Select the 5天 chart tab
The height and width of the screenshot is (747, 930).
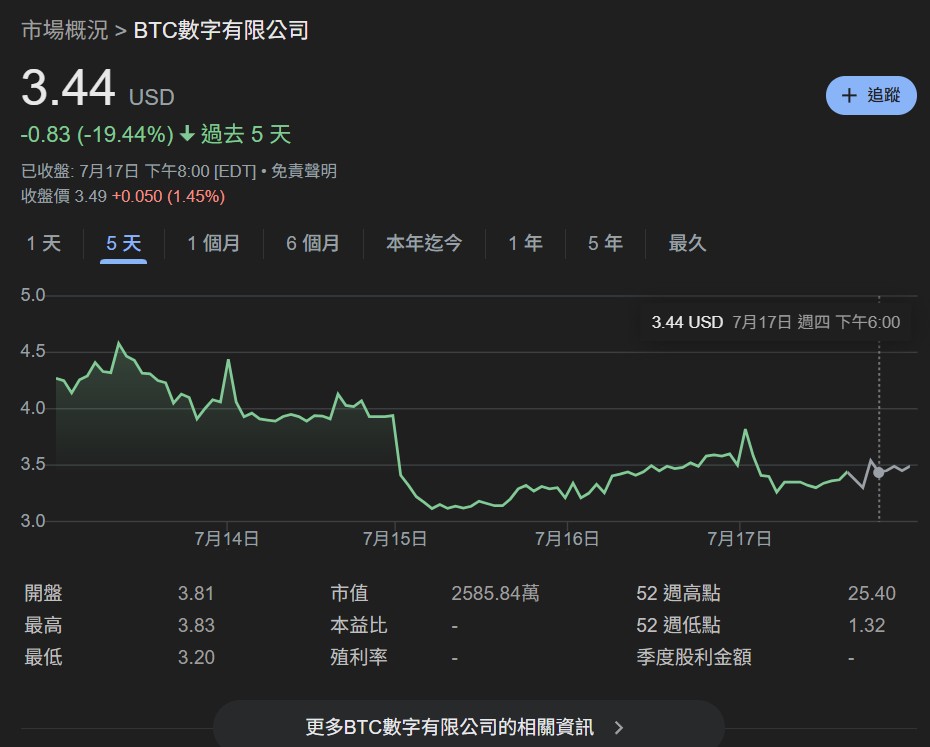122,242
